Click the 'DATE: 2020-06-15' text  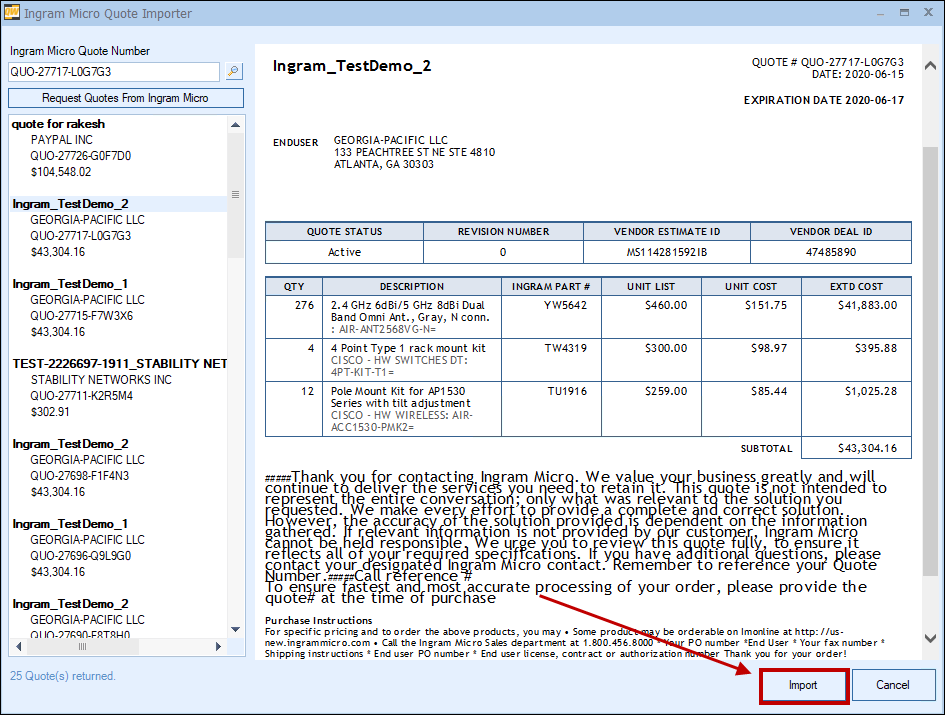pos(858,74)
